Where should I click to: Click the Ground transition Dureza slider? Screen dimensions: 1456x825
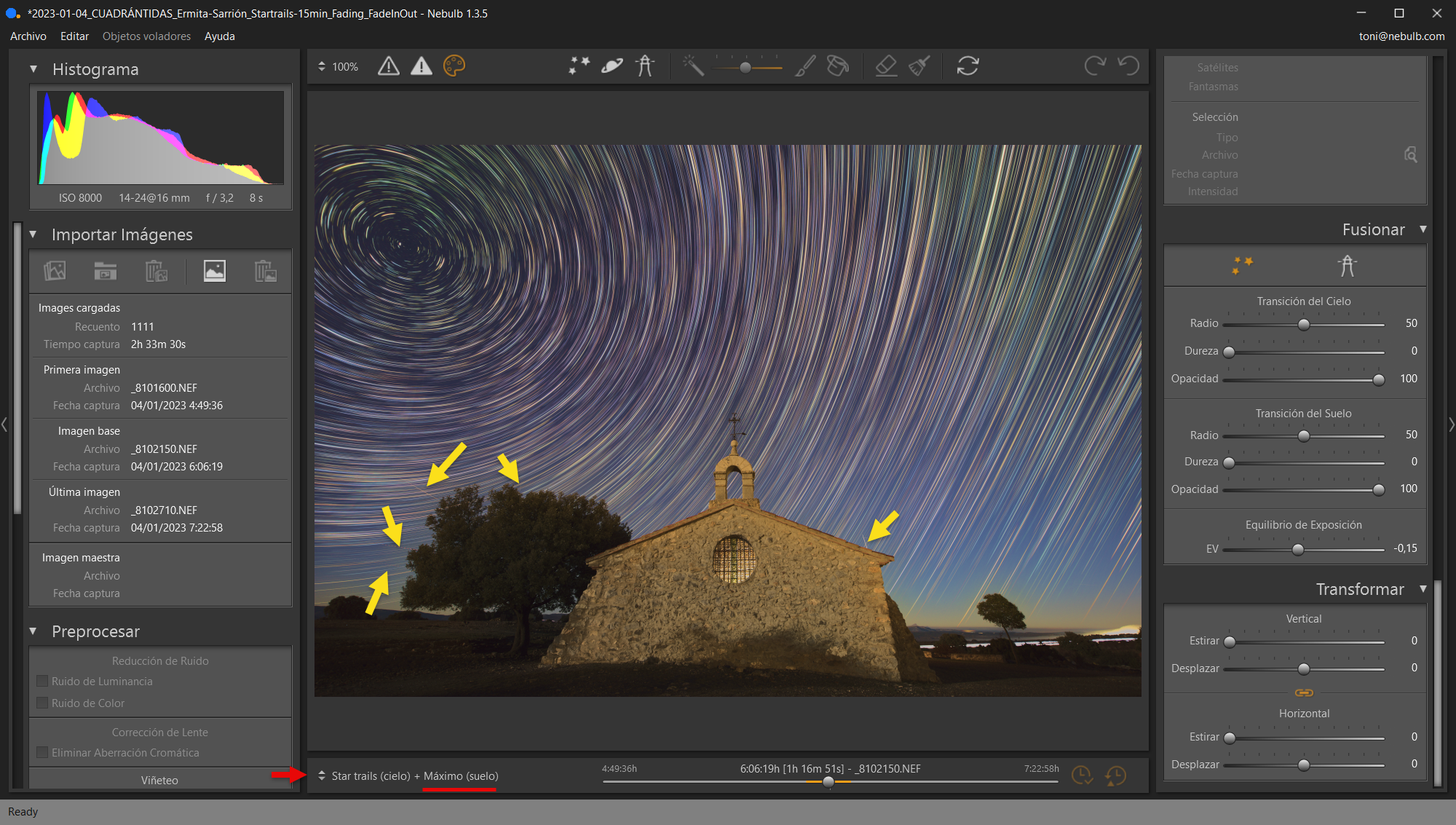tap(1303, 462)
